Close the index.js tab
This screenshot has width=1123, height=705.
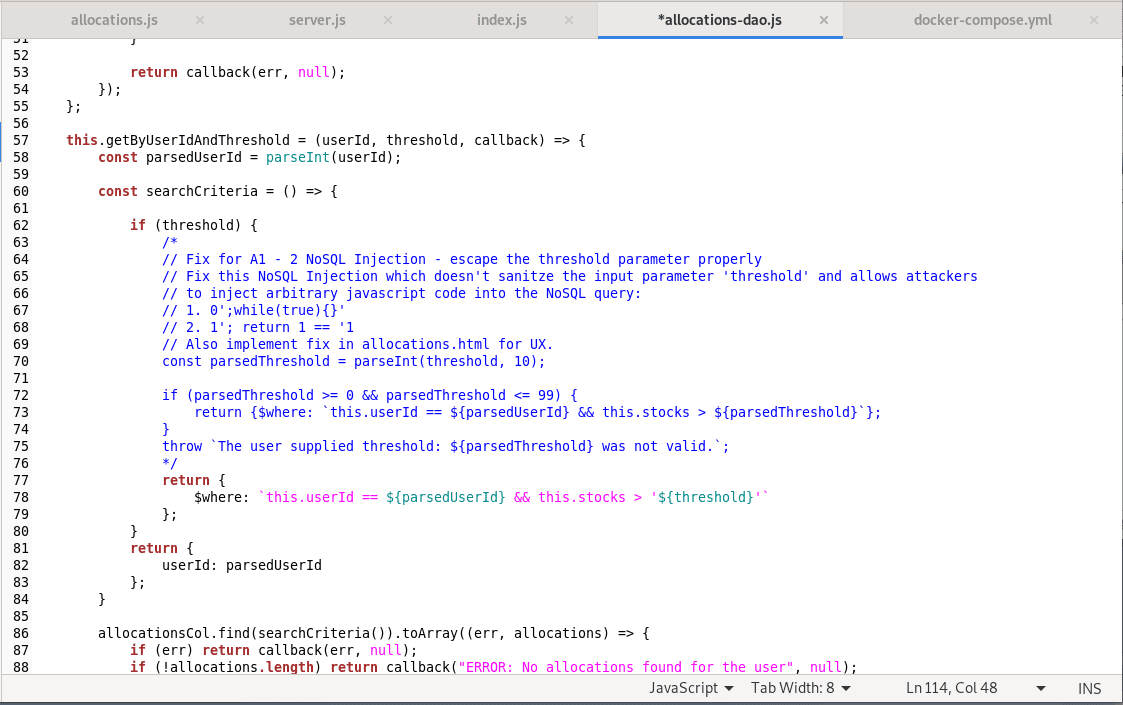[569, 19]
